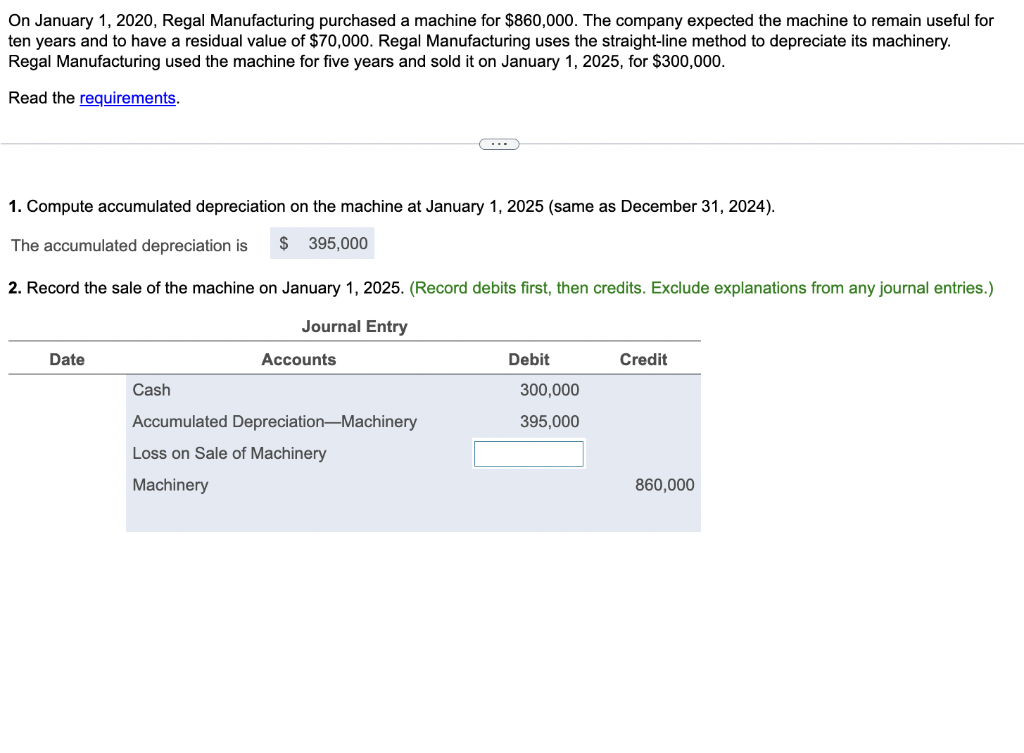
Task: Click the 860,000 Machinery credit amount
Action: (664, 485)
